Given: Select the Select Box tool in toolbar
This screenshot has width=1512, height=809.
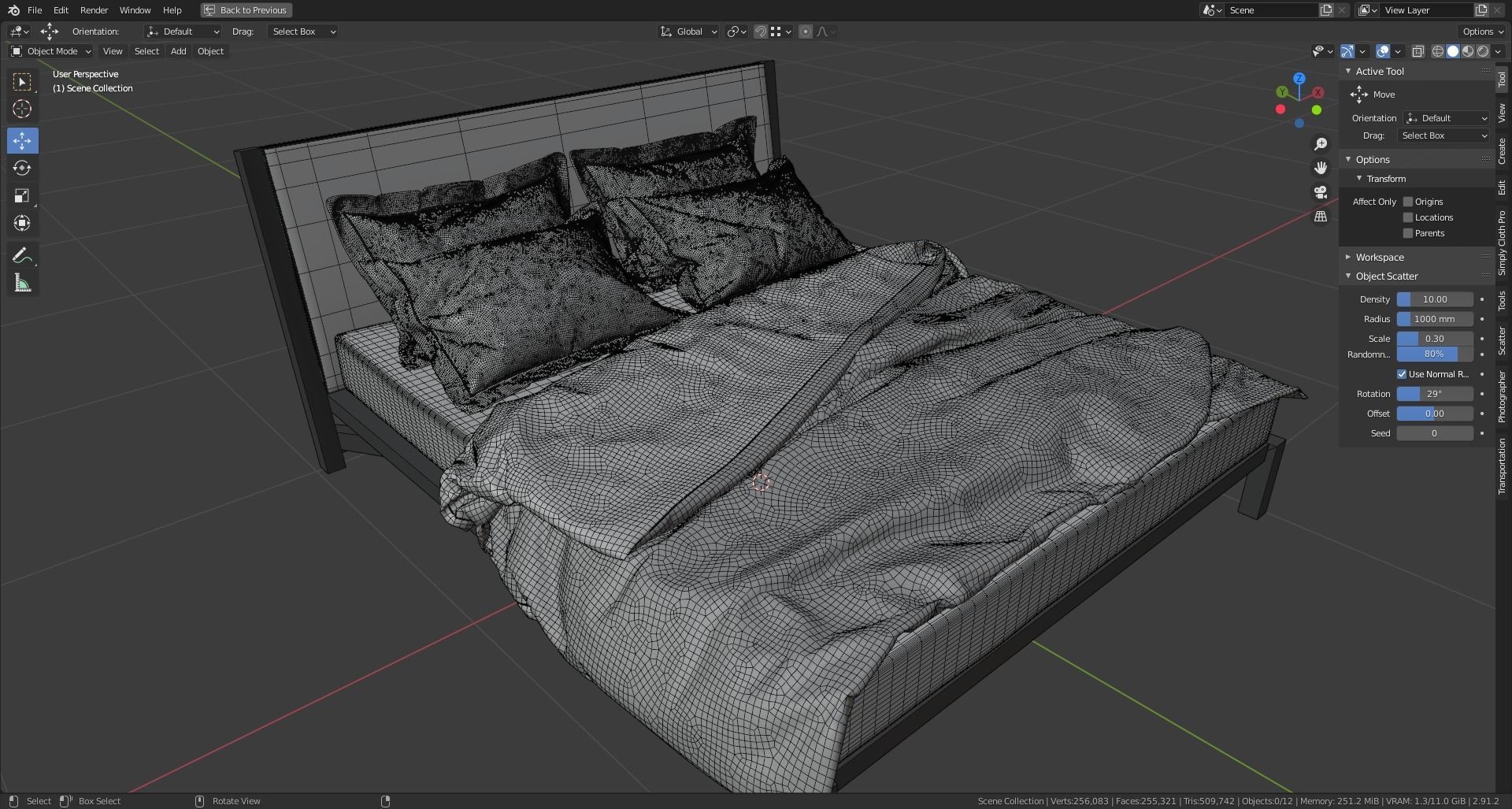Looking at the screenshot, I should click(22, 82).
